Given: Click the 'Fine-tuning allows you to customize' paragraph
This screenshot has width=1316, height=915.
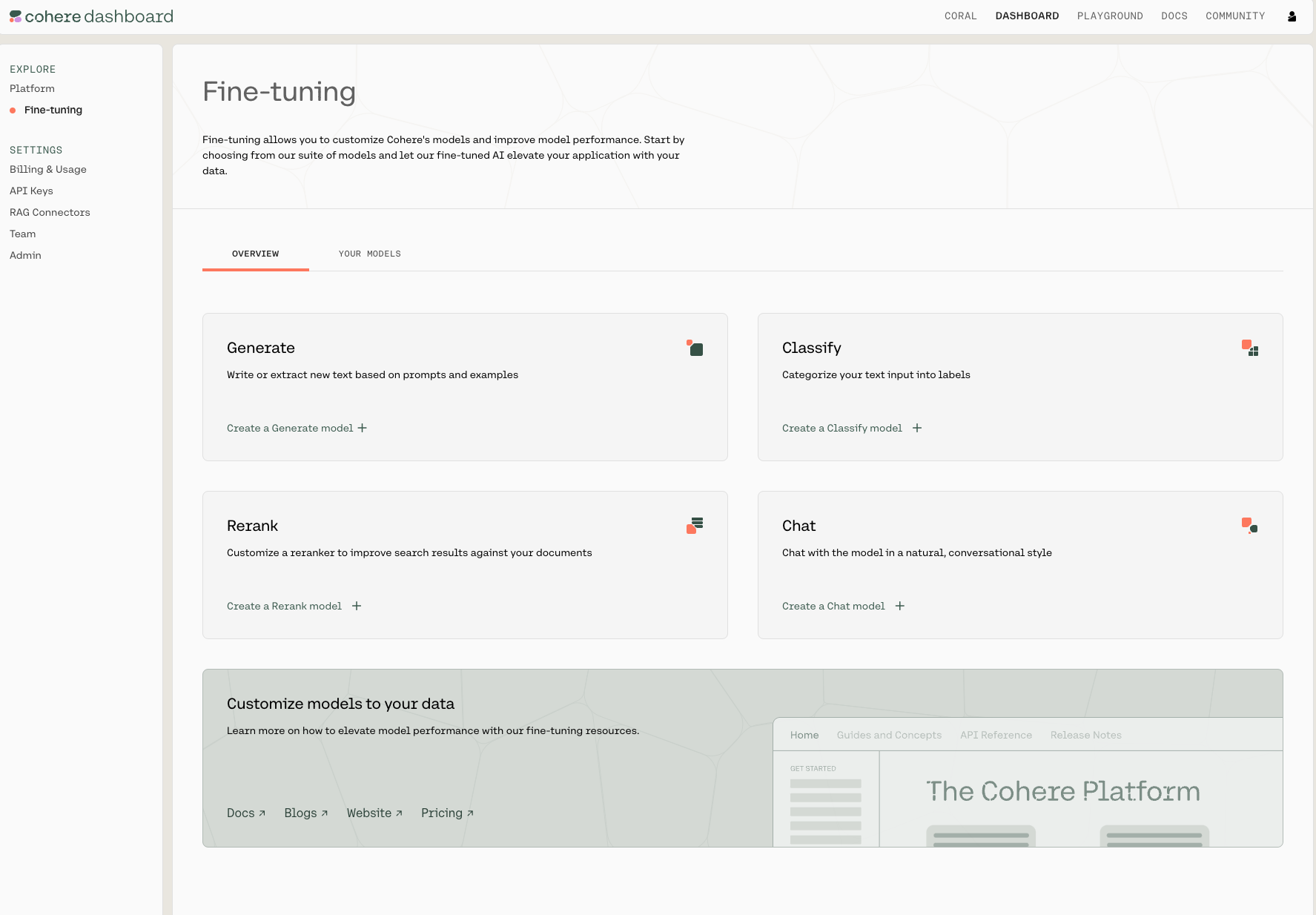Looking at the screenshot, I should pos(443,155).
